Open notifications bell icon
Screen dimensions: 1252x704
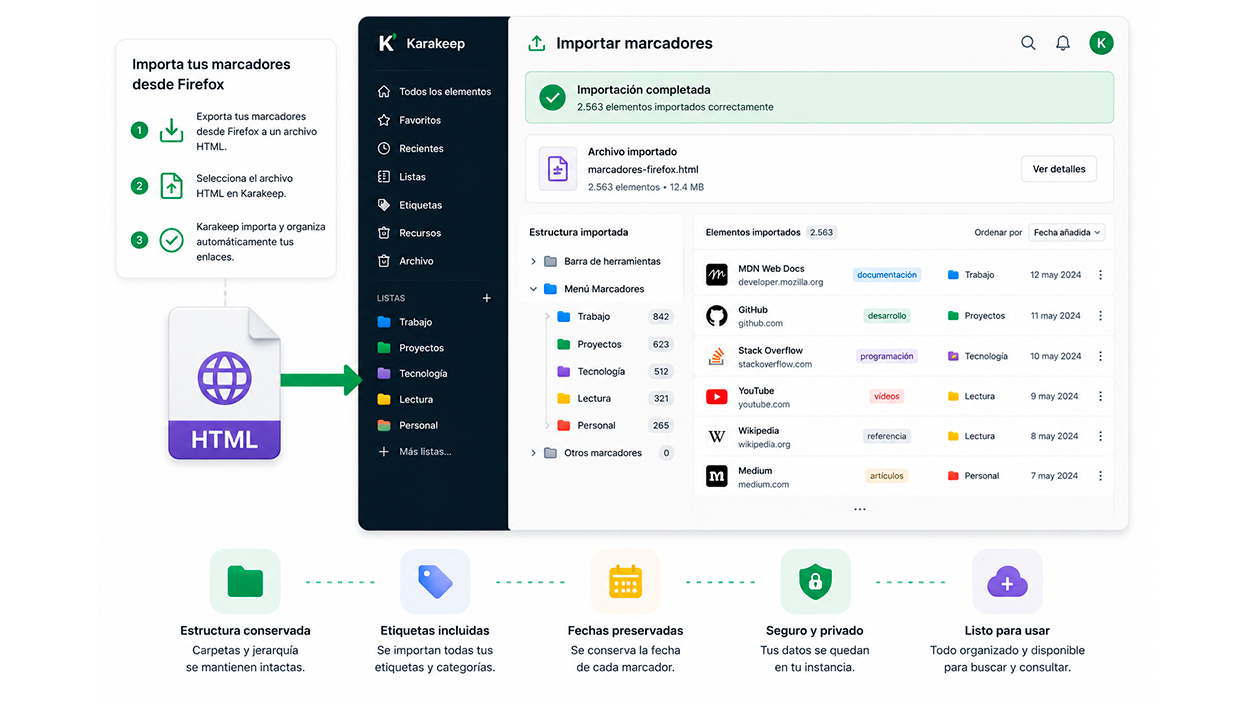coord(1063,43)
